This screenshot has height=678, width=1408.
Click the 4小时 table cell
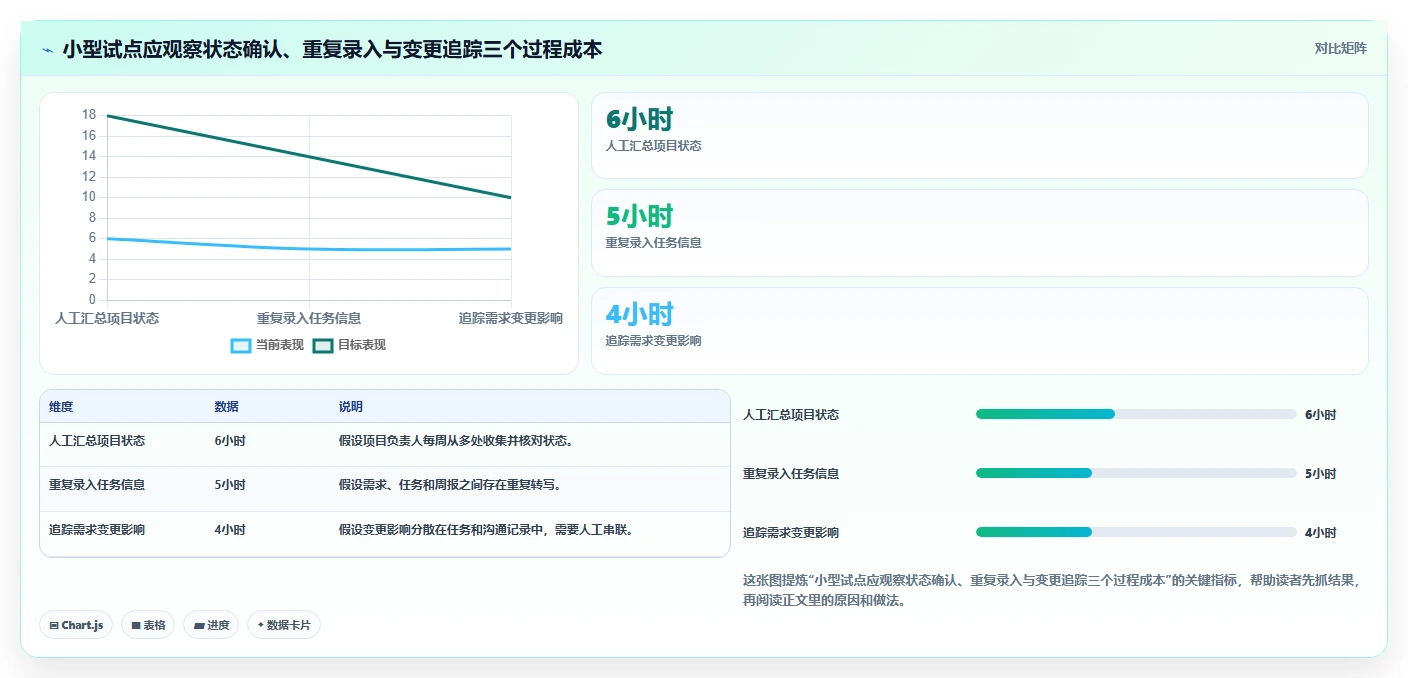coord(230,530)
